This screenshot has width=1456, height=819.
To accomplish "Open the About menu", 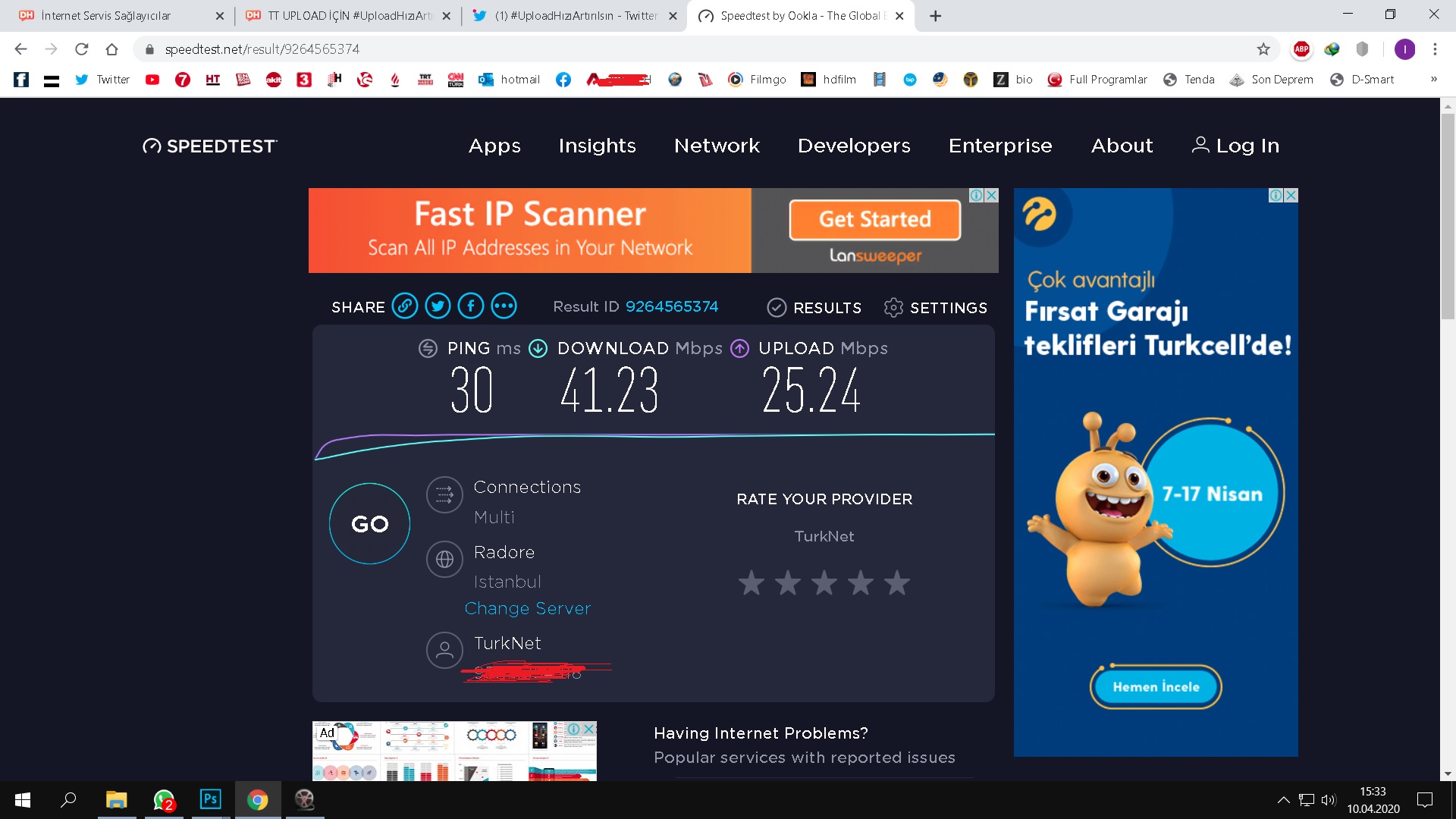I will coord(1122,146).
